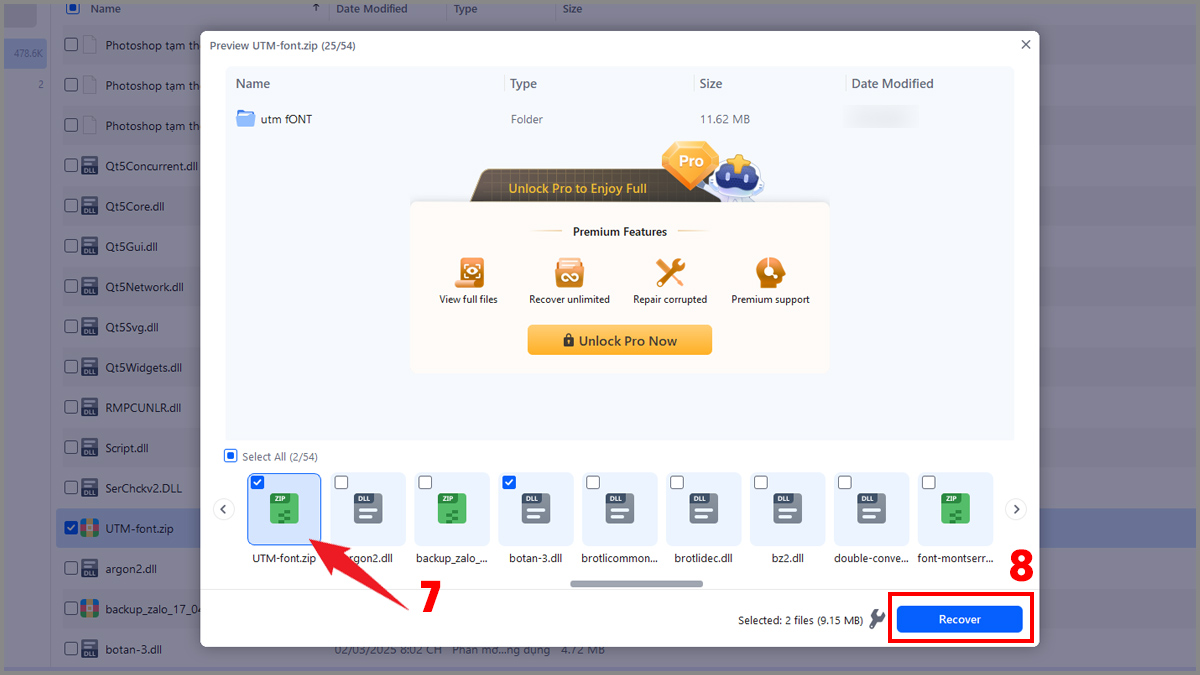Screen dimensions: 1200x675
Task: Click the ZIP icon on font-montserr thumbnail
Action: [955, 508]
